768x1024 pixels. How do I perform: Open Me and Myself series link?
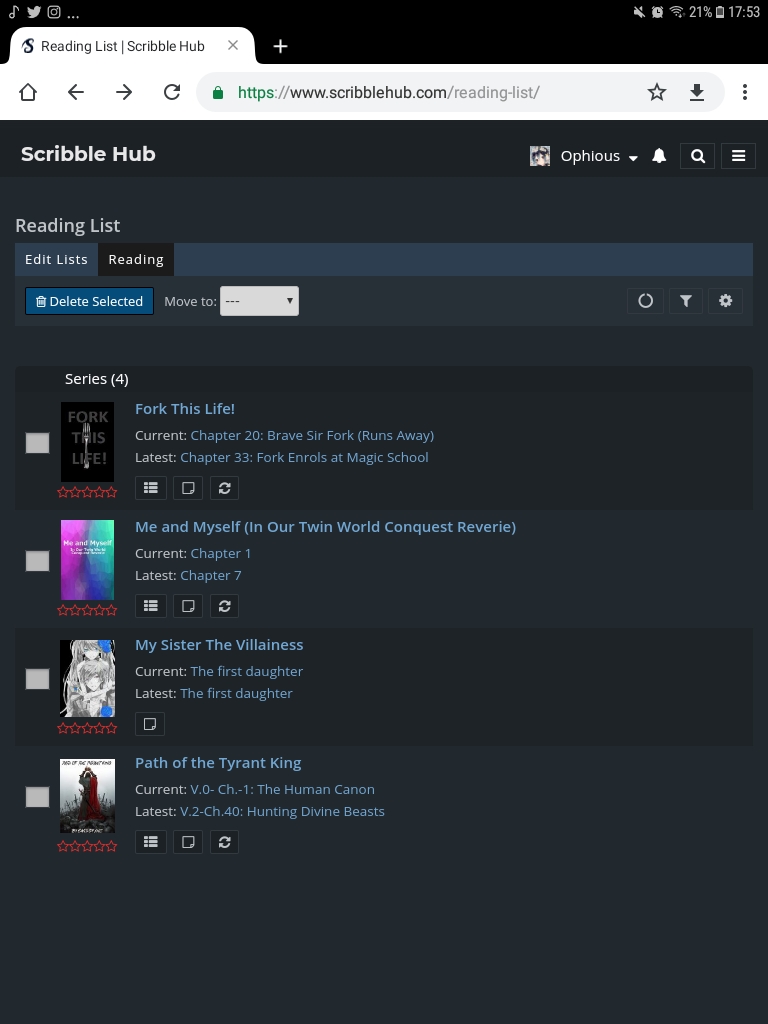click(325, 527)
